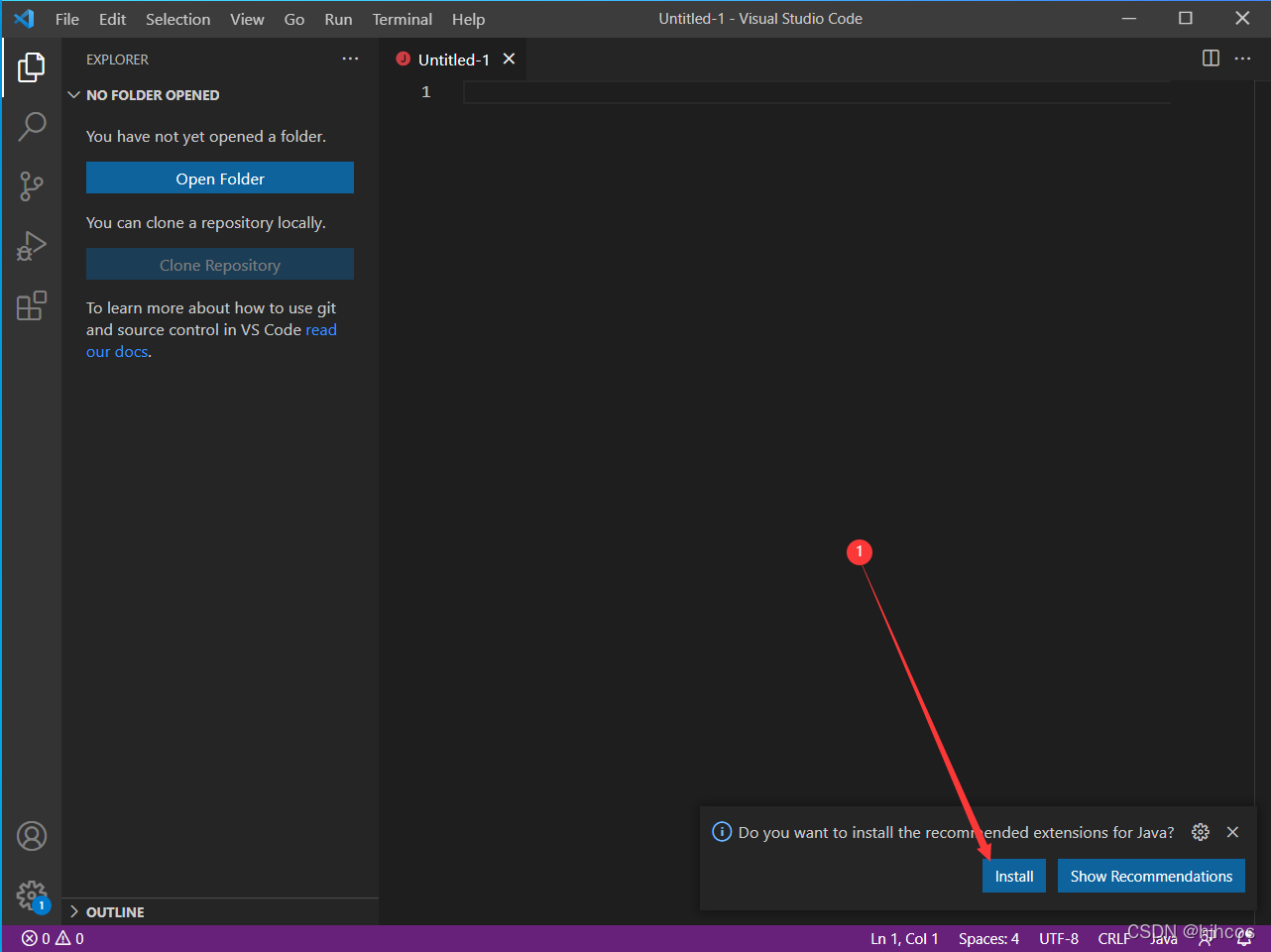Open the Accounts icon in activity bar

(x=32, y=836)
